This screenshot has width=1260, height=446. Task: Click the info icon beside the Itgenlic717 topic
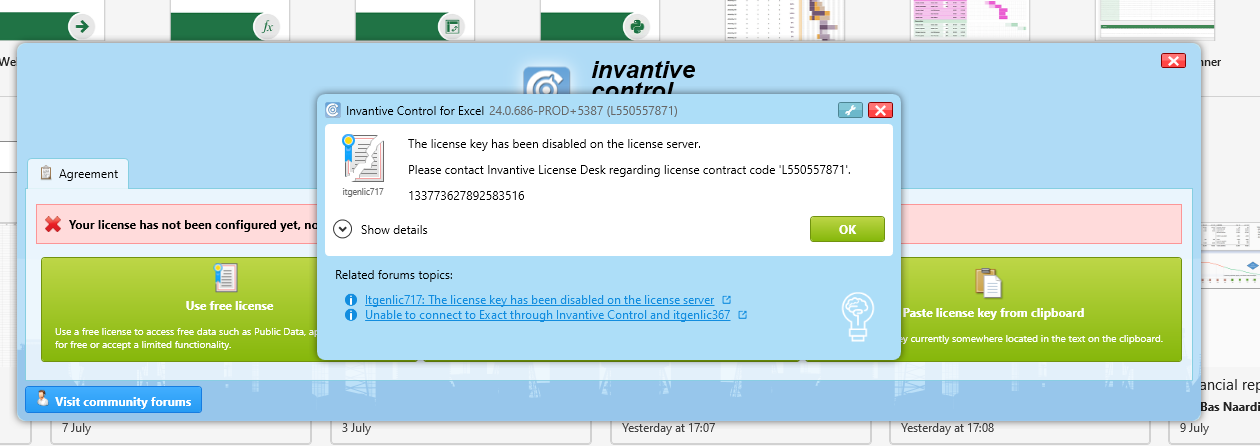point(351,300)
